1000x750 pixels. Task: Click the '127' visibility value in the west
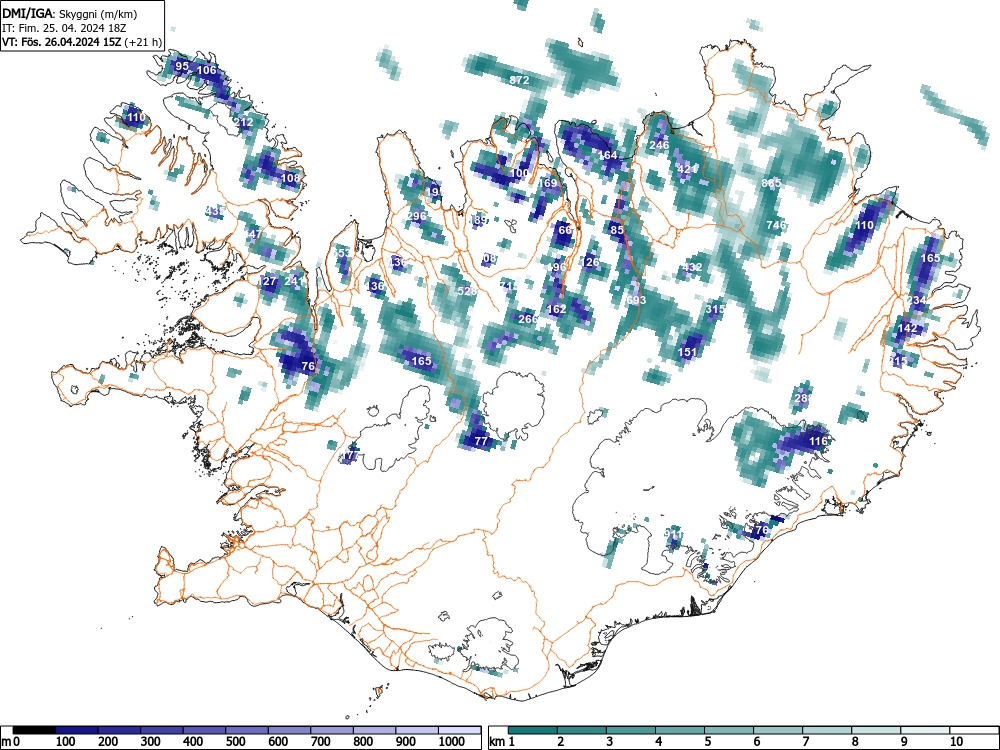pyautogui.click(x=267, y=281)
